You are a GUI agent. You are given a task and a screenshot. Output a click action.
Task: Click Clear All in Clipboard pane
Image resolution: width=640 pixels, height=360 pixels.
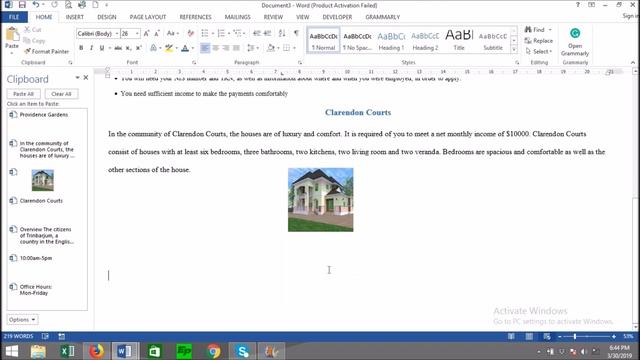pyautogui.click(x=61, y=94)
